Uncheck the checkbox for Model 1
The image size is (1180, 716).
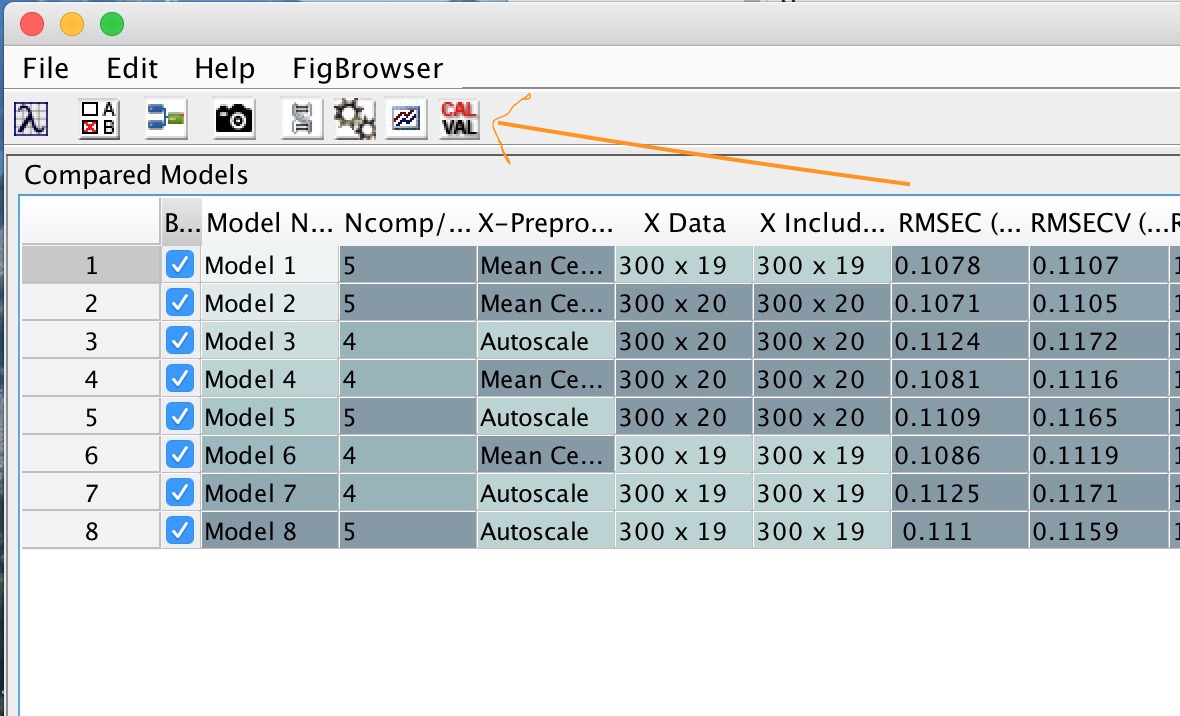180,265
